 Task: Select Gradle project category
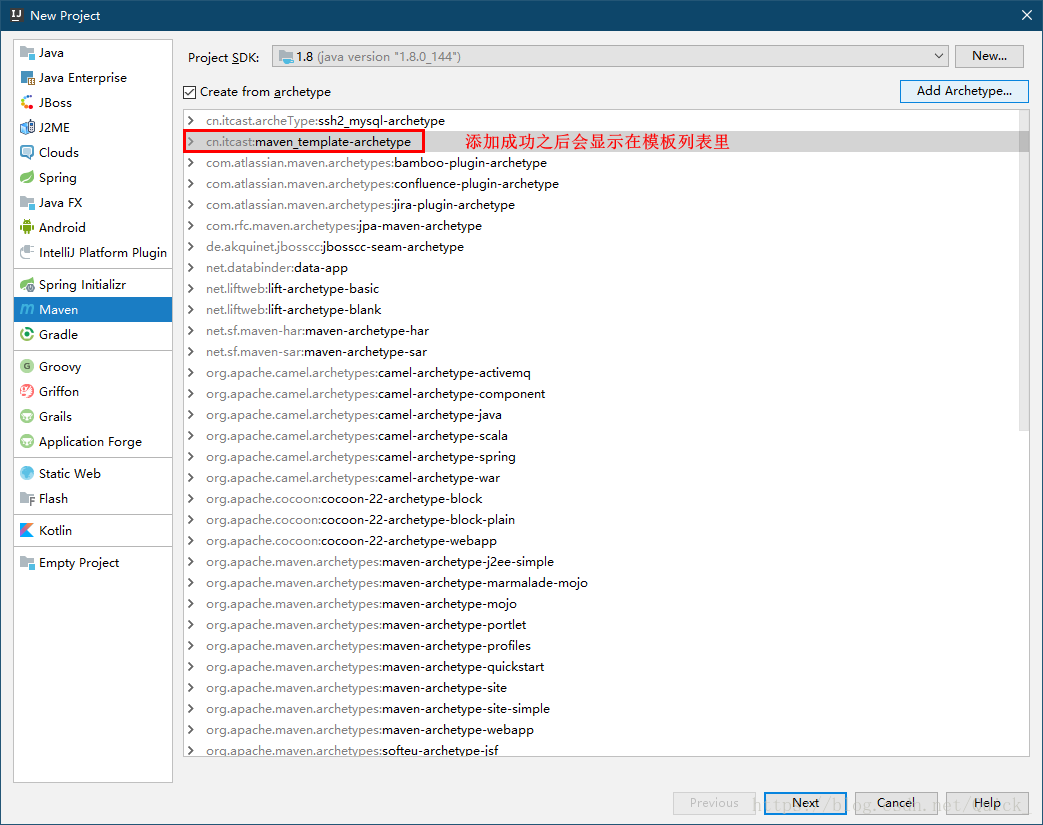tap(92, 335)
